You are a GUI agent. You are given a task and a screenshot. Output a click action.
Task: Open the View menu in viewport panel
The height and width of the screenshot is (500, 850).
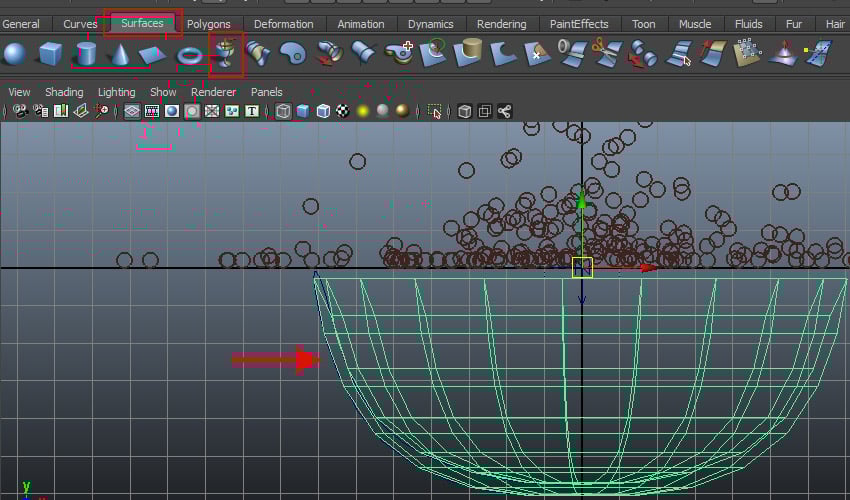pyautogui.click(x=19, y=92)
